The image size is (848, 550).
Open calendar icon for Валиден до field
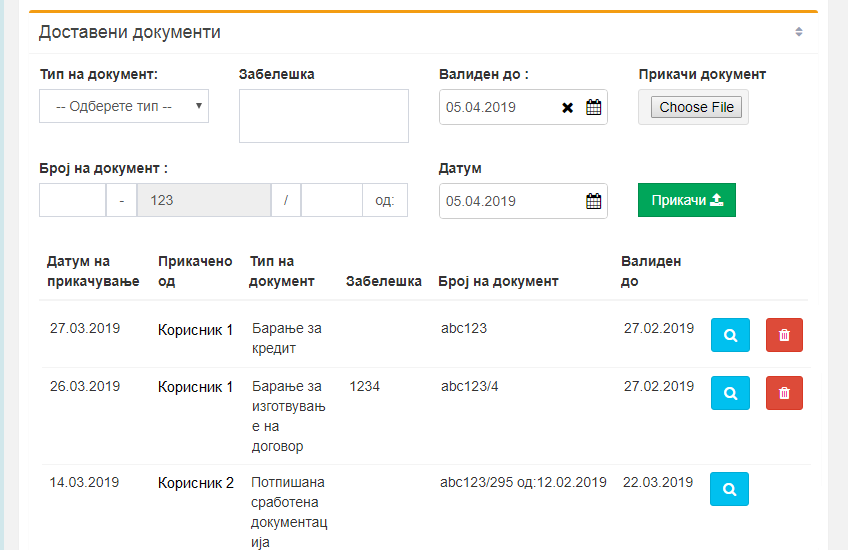[593, 107]
